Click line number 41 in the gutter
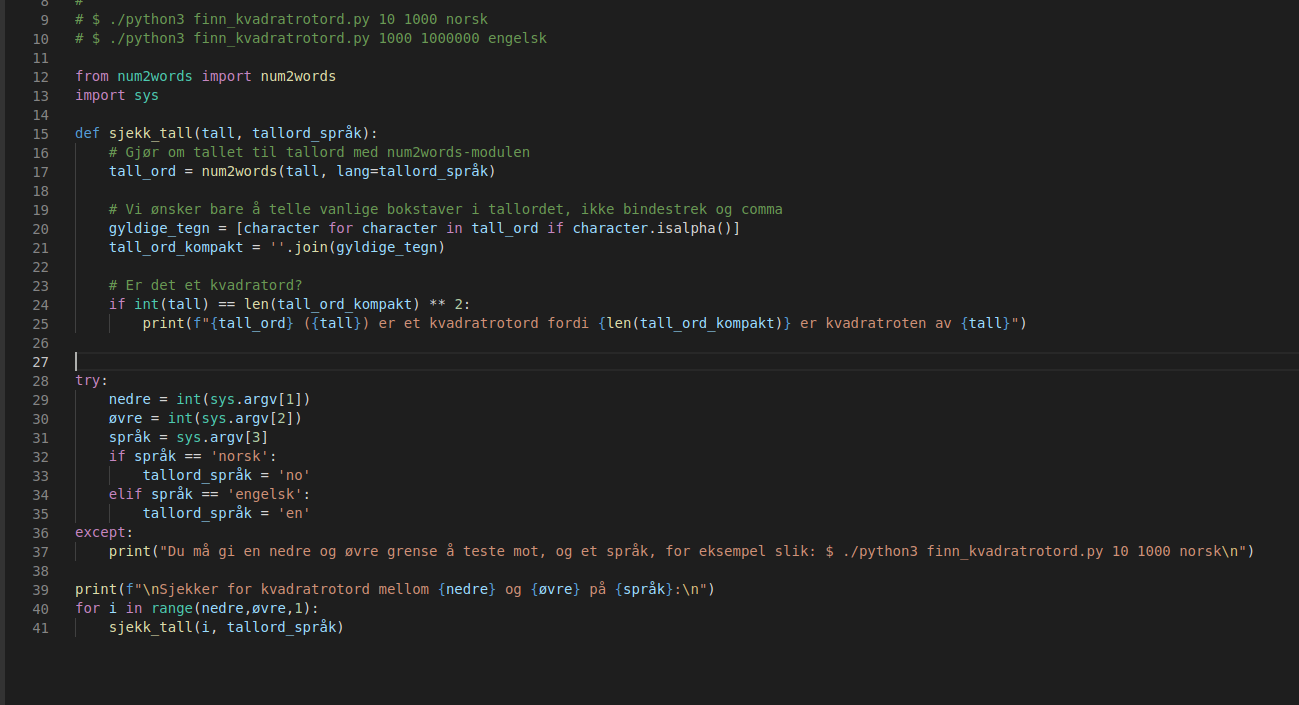The height and width of the screenshot is (705, 1299). (40, 627)
